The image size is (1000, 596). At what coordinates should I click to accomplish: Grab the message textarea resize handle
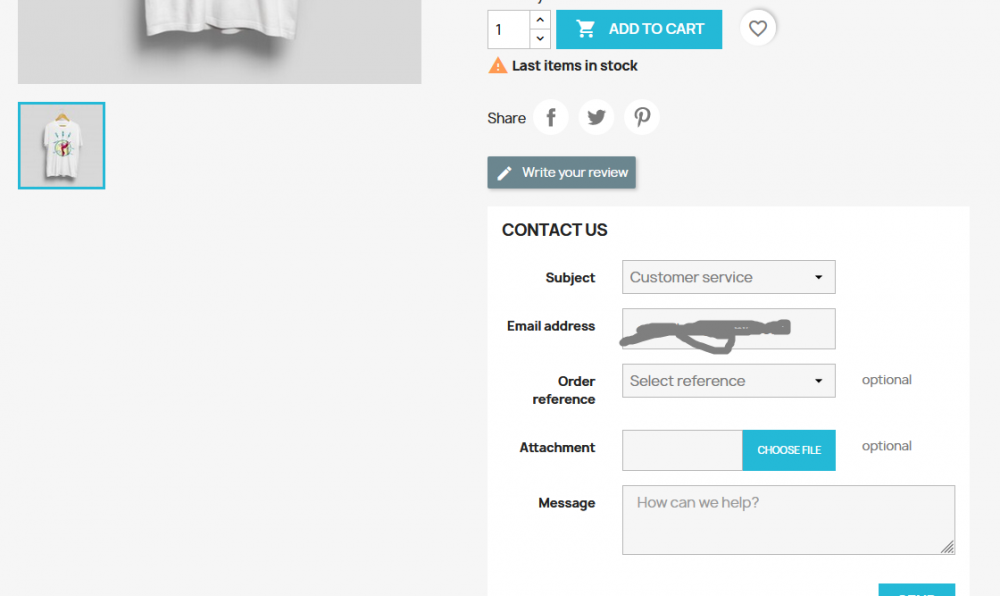[948, 547]
